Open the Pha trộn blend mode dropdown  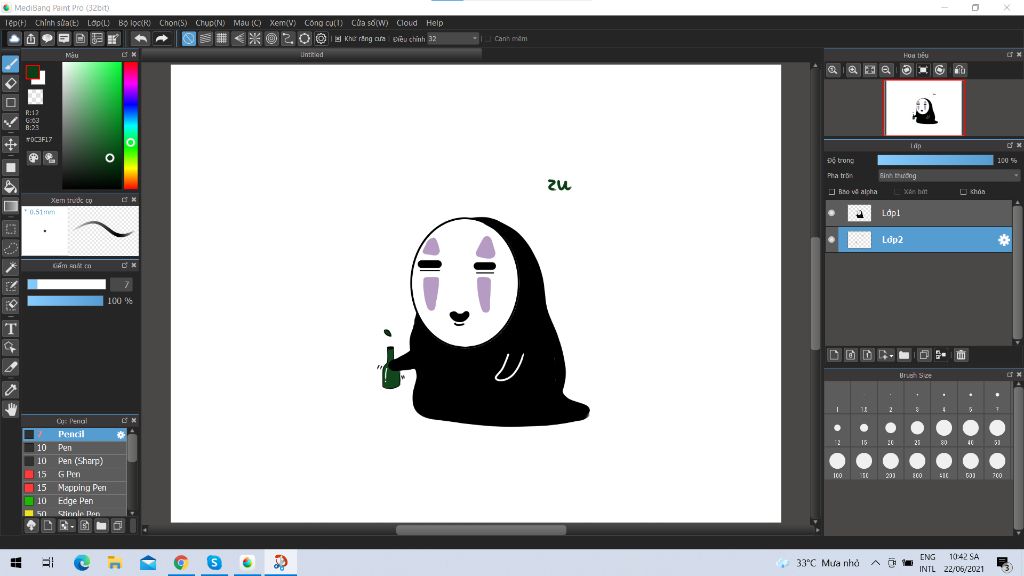pos(947,176)
